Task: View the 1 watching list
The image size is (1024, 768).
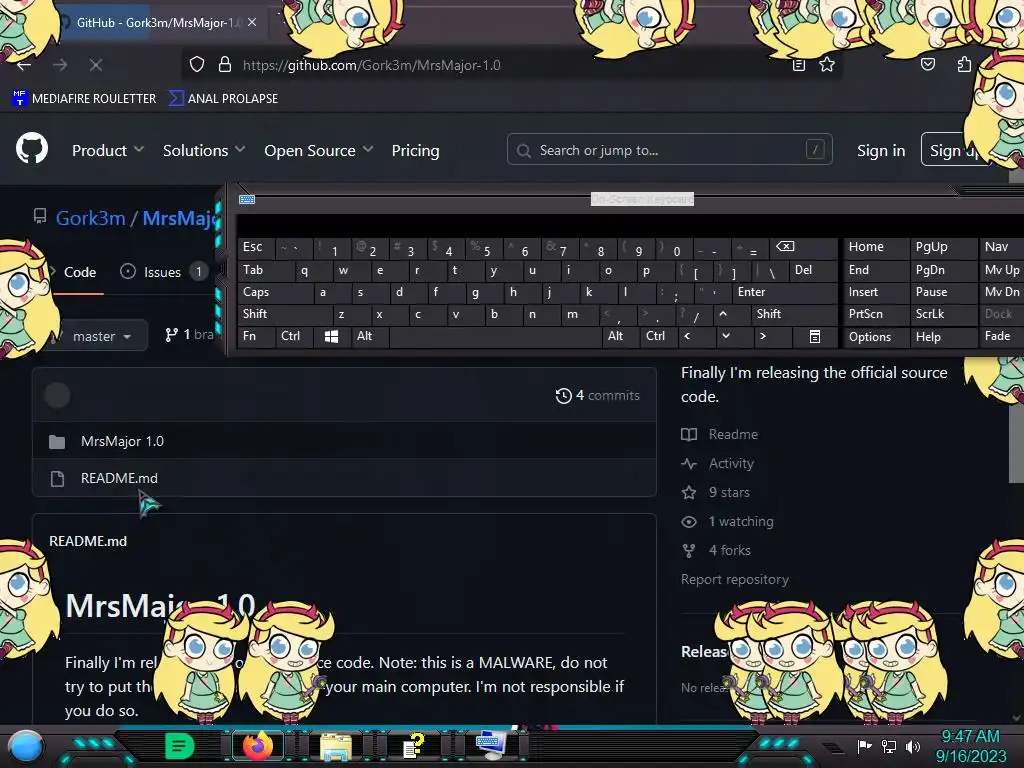Action: [727, 521]
